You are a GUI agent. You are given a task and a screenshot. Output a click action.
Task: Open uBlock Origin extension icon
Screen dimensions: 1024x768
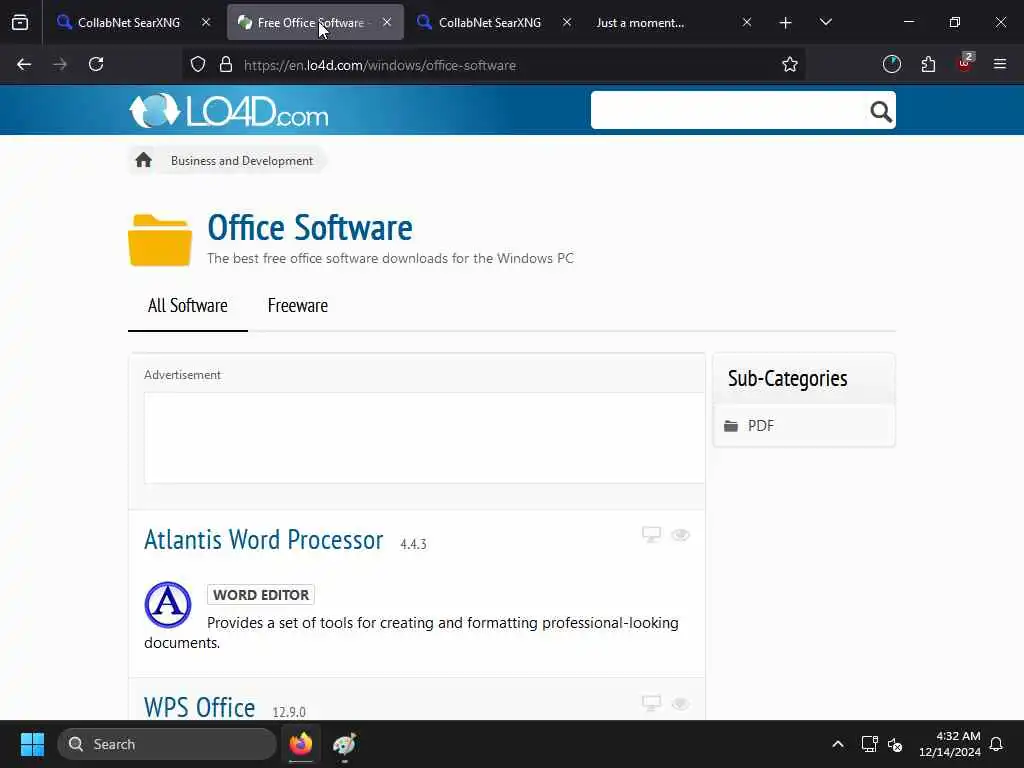pos(965,63)
